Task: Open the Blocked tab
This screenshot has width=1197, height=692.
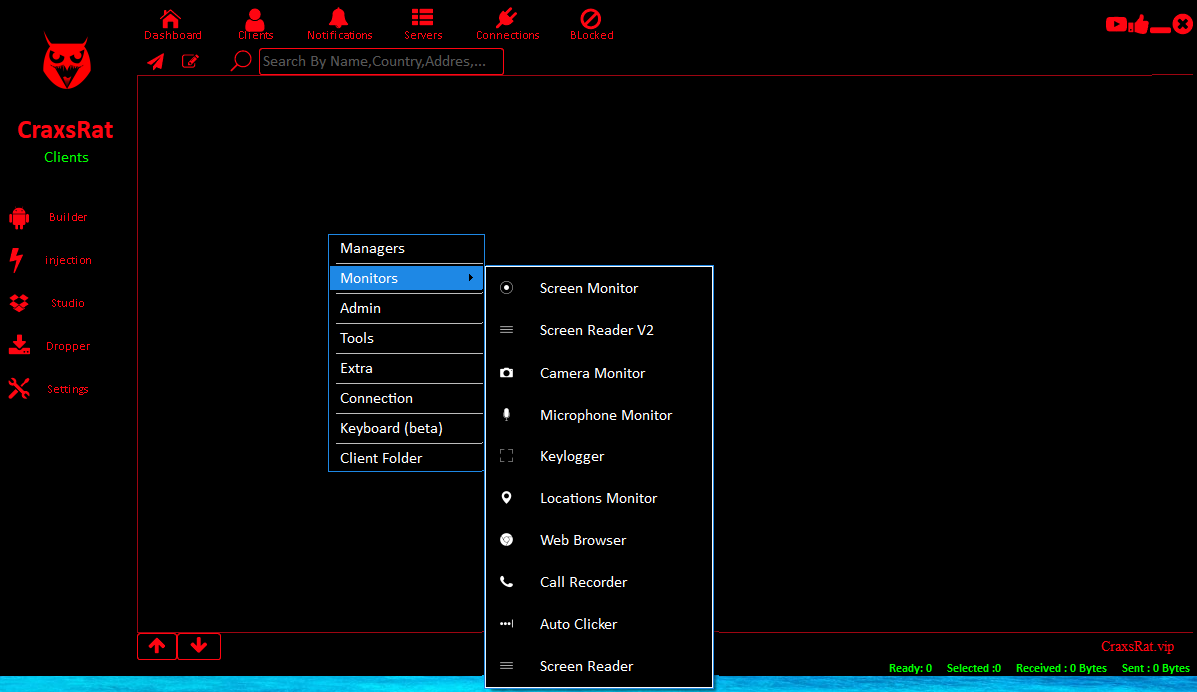Action: coord(591,24)
